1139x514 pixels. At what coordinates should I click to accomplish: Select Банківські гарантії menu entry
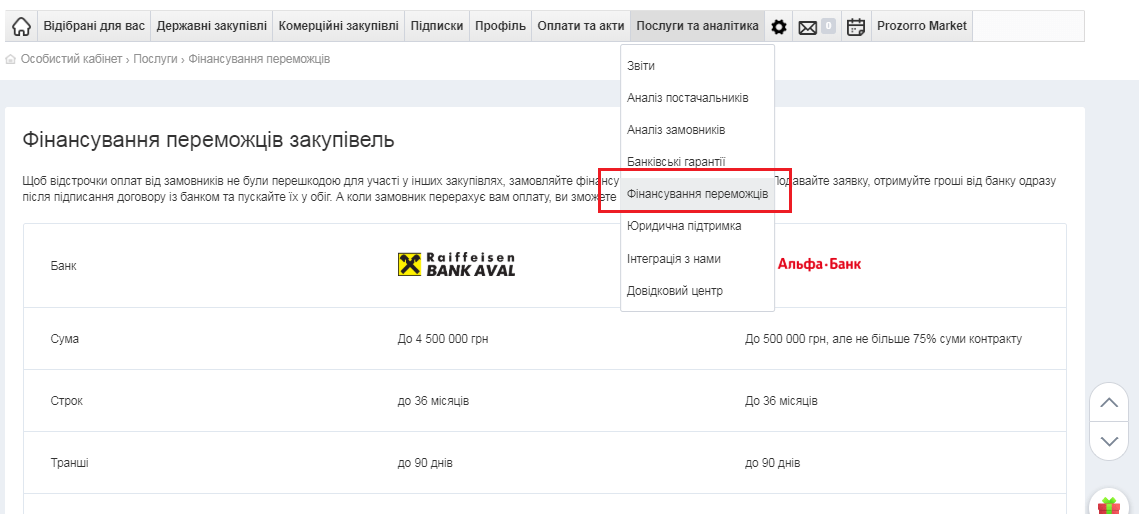coord(676,162)
